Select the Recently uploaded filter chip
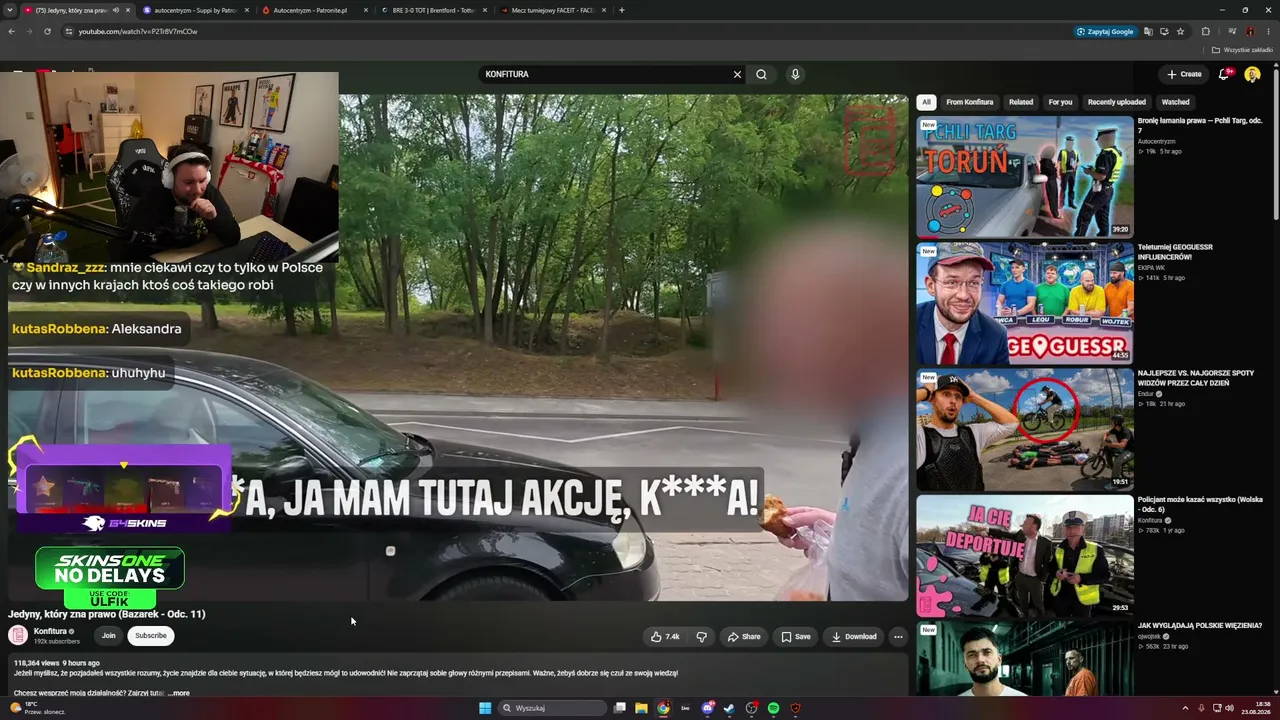This screenshot has width=1280, height=720. [x=1117, y=102]
